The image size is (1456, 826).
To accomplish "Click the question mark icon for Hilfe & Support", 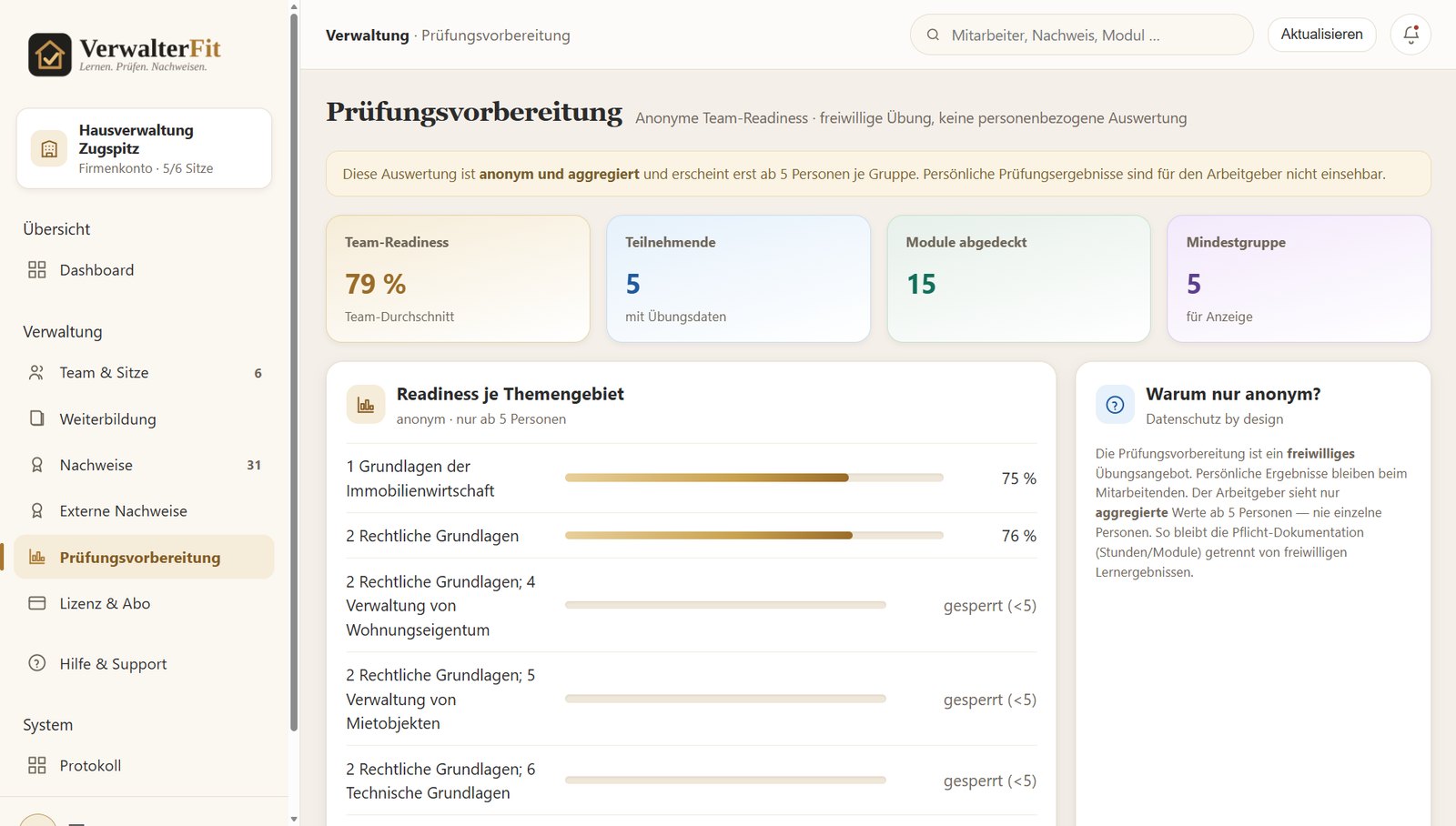I will (37, 663).
